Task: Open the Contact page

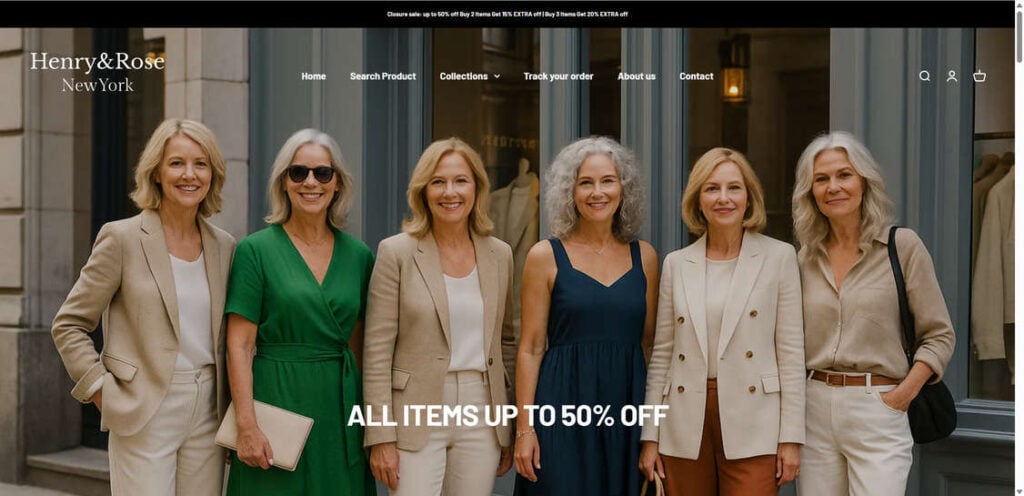Action: [696, 76]
